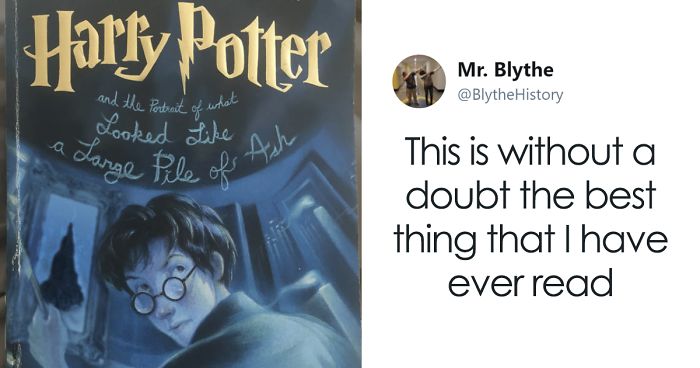The height and width of the screenshot is (368, 700).
Task: Click the 'and the Portrait of what' text
Action: click(x=167, y=104)
